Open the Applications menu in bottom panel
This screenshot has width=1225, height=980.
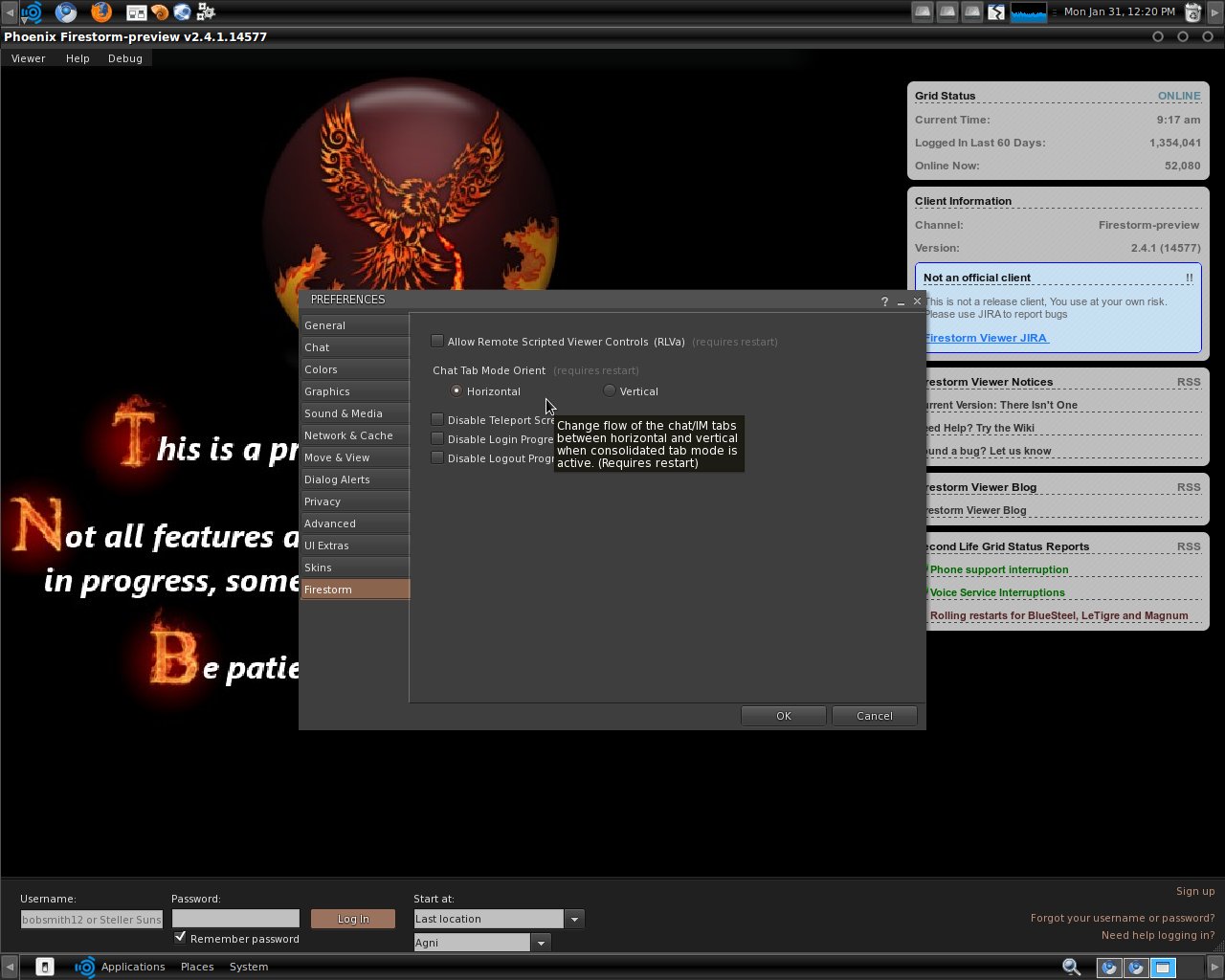[133, 967]
